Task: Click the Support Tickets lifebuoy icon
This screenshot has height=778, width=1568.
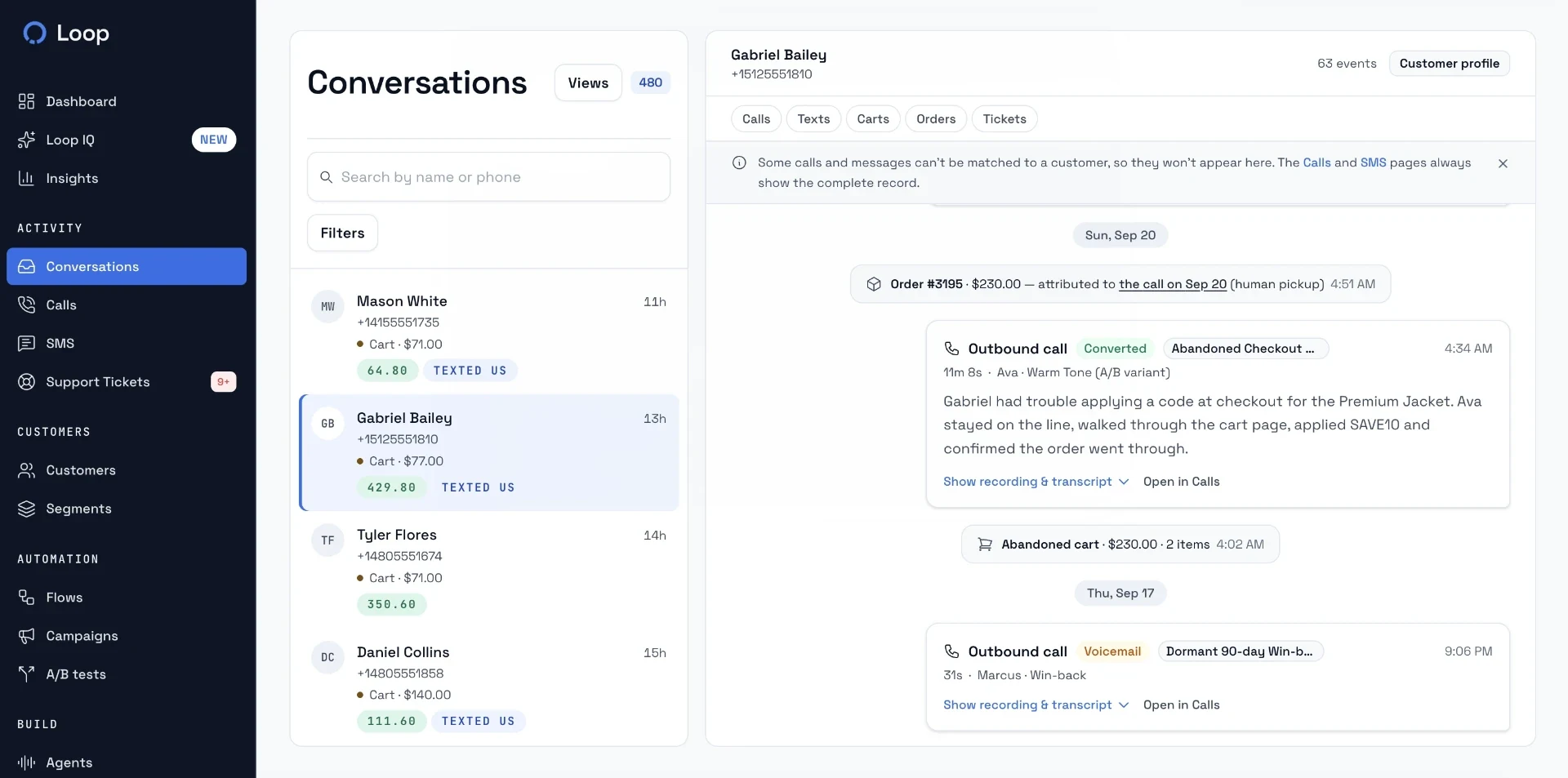Action: pos(26,381)
